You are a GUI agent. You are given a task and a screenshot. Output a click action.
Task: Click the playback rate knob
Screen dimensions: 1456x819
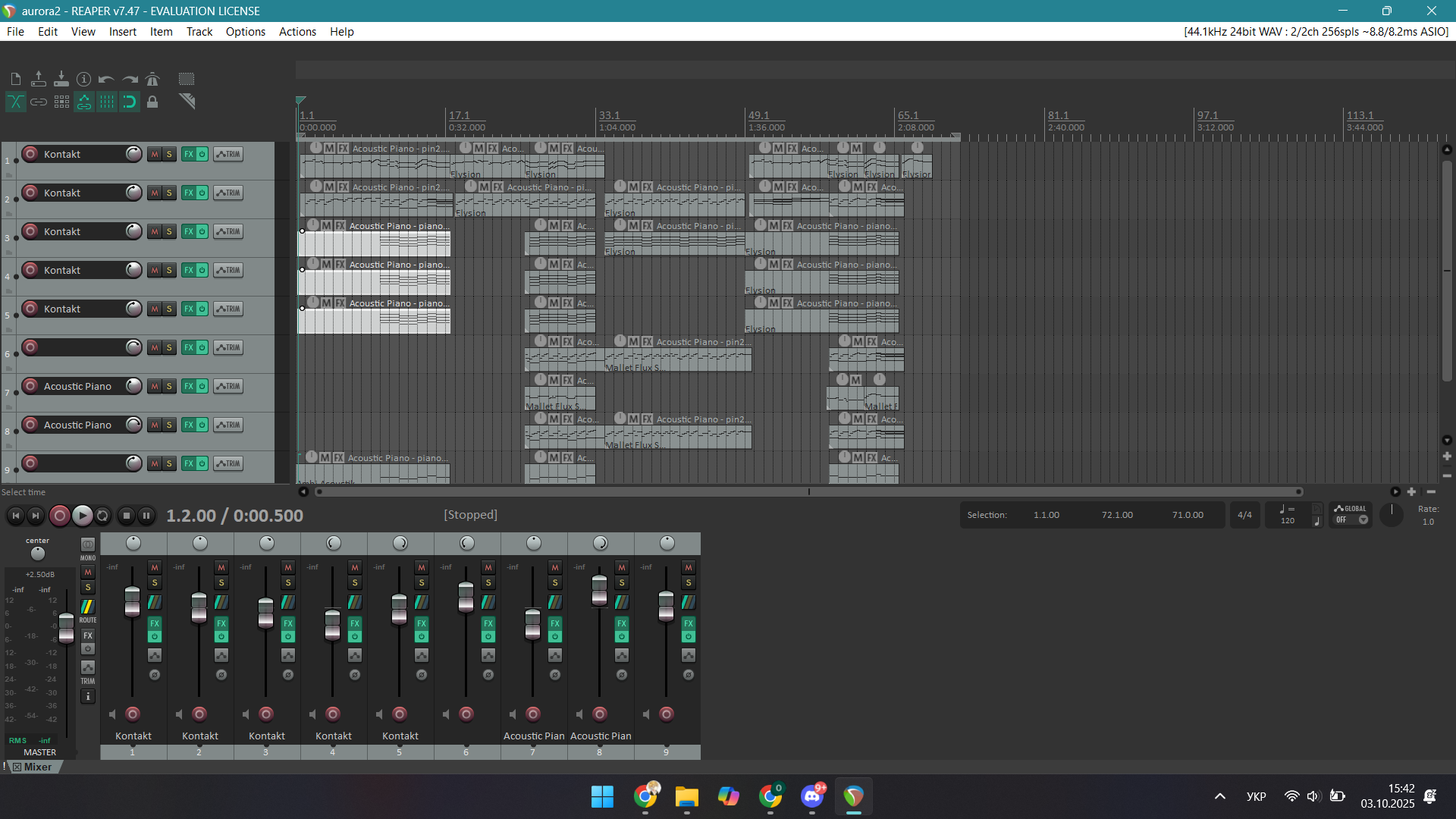[1392, 515]
